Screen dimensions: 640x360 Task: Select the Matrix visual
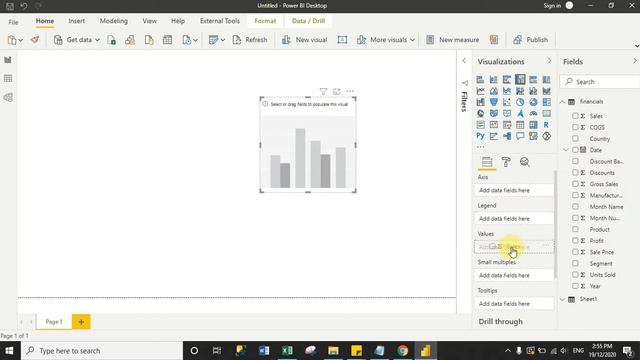tap(533, 125)
